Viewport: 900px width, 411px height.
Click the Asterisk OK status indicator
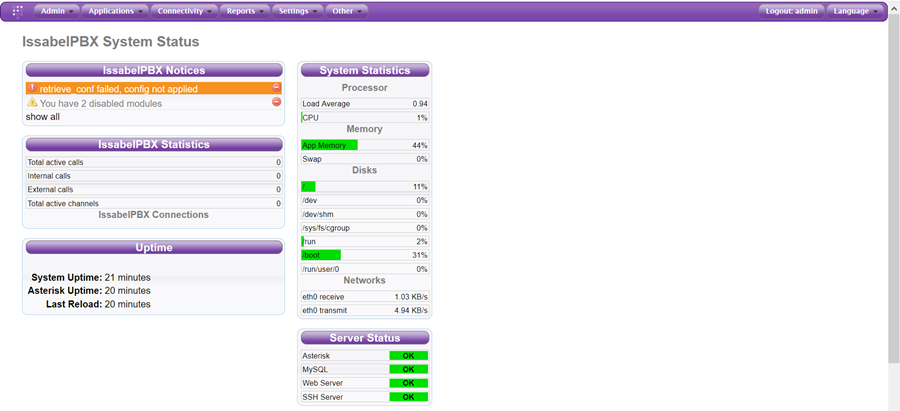(x=409, y=356)
